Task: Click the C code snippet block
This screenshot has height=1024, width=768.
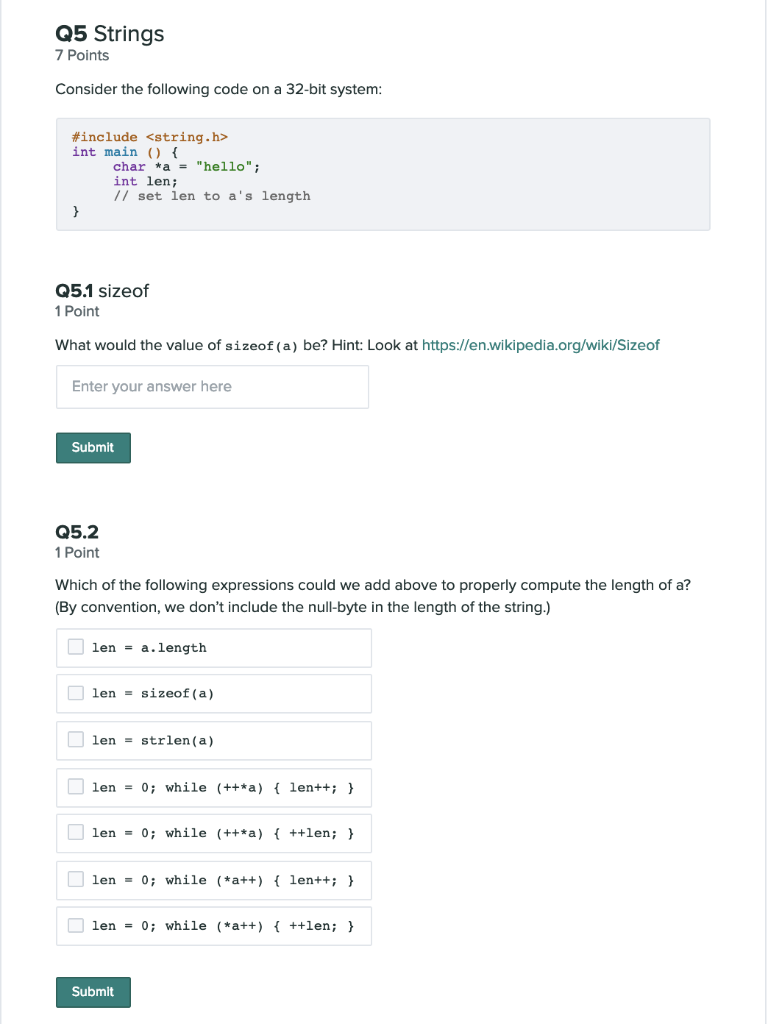Action: pyautogui.click(x=383, y=173)
